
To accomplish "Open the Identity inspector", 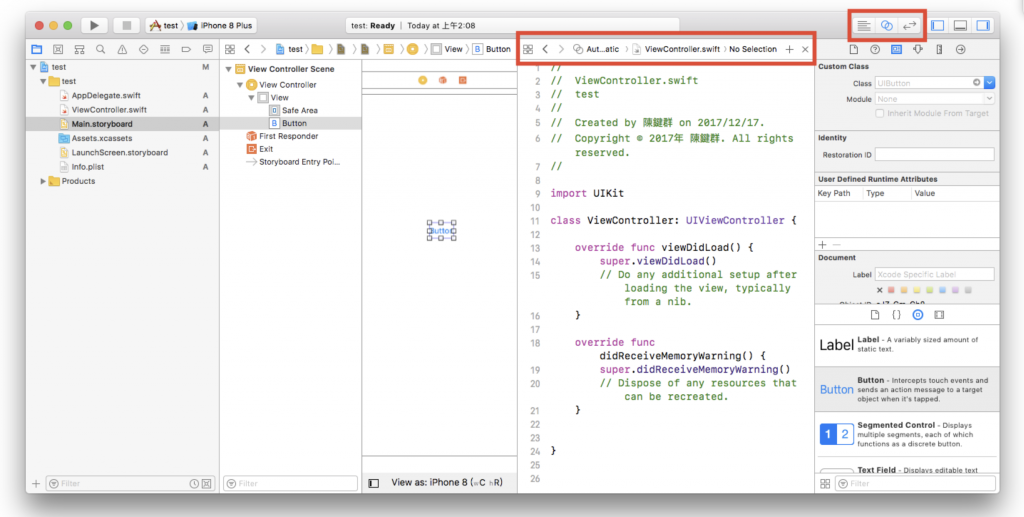I will (x=897, y=49).
